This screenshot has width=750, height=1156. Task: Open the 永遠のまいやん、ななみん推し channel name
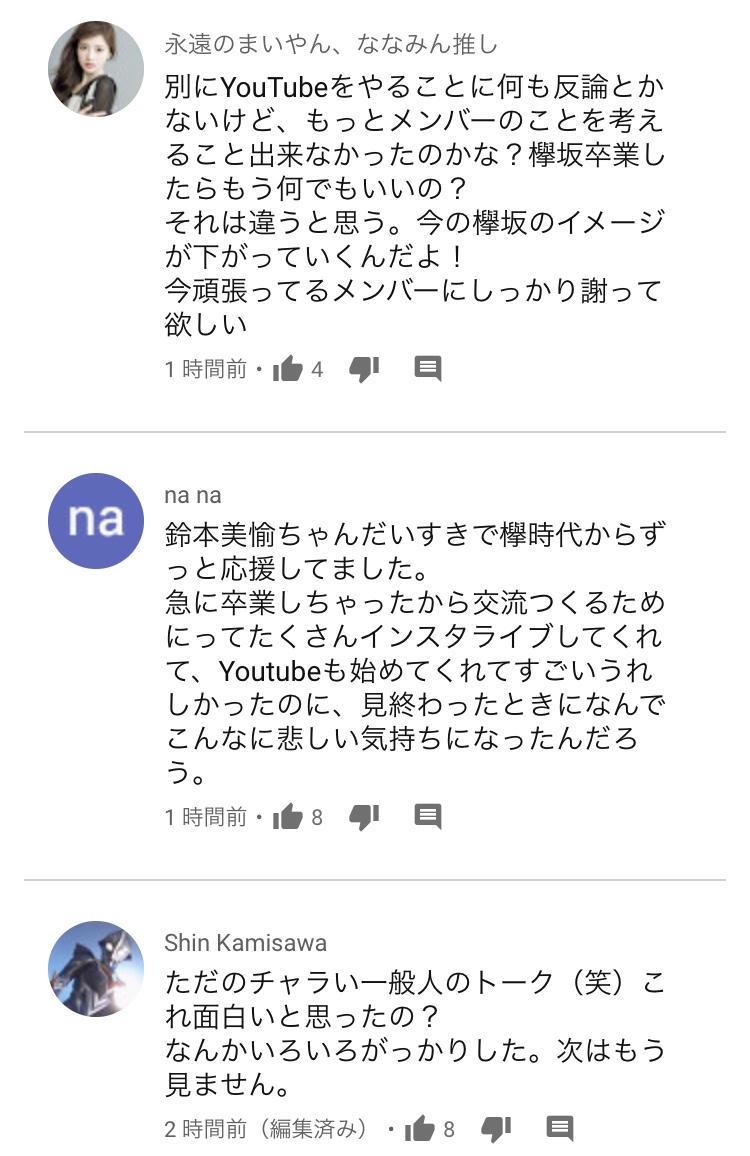click(330, 44)
